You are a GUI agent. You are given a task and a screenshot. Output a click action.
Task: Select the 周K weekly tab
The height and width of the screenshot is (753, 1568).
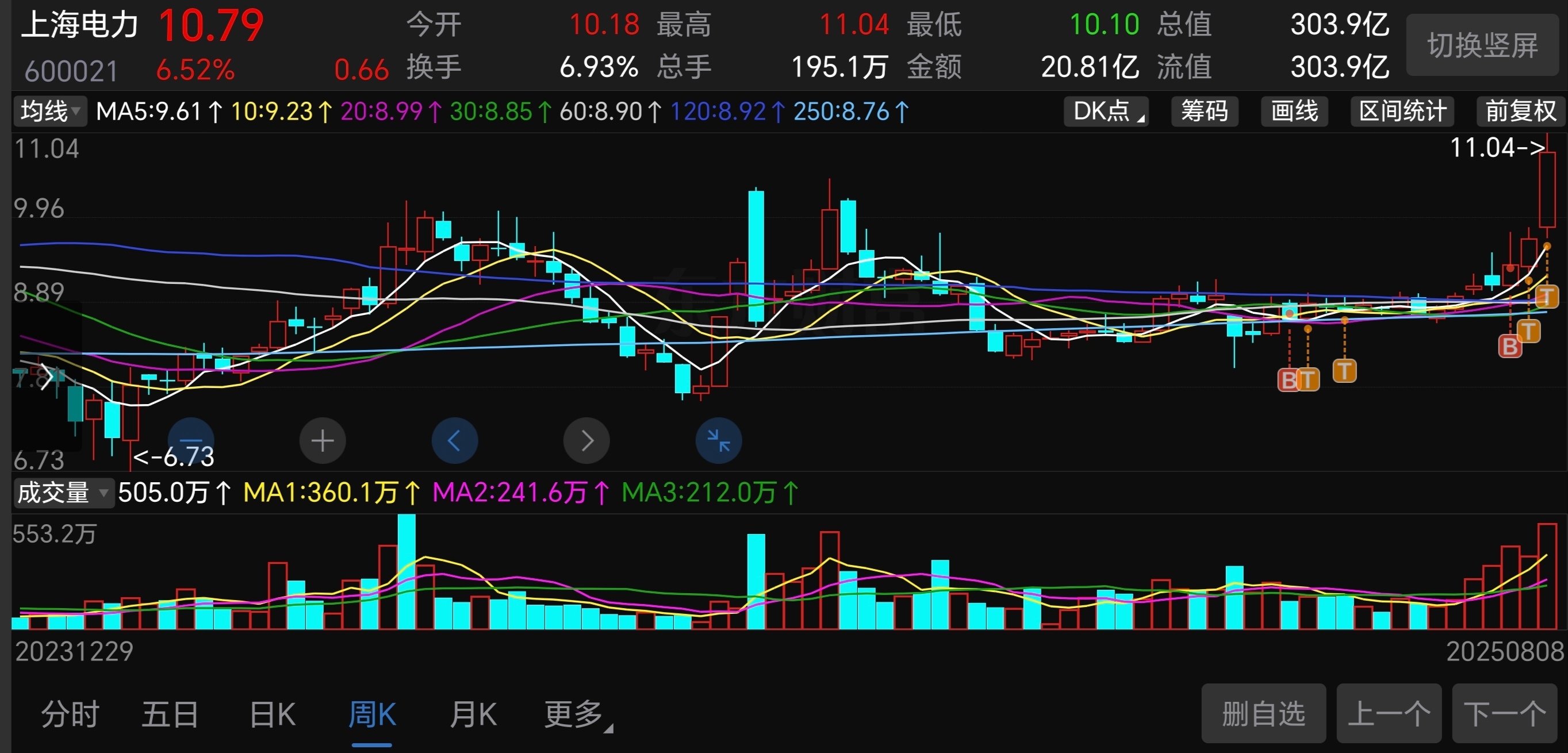click(372, 714)
